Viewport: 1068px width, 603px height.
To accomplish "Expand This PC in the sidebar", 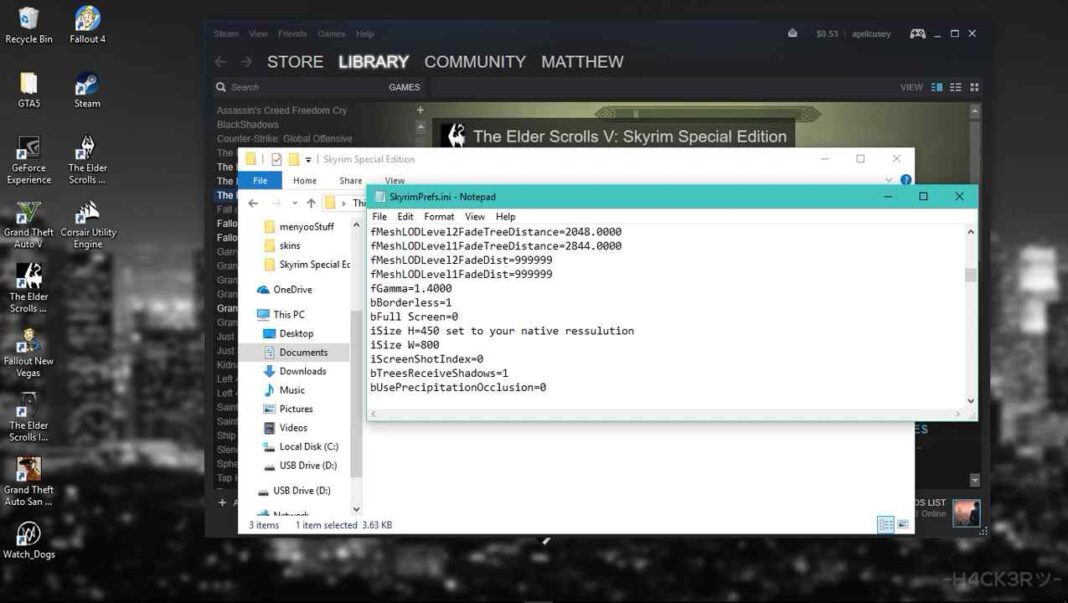I will [253, 314].
